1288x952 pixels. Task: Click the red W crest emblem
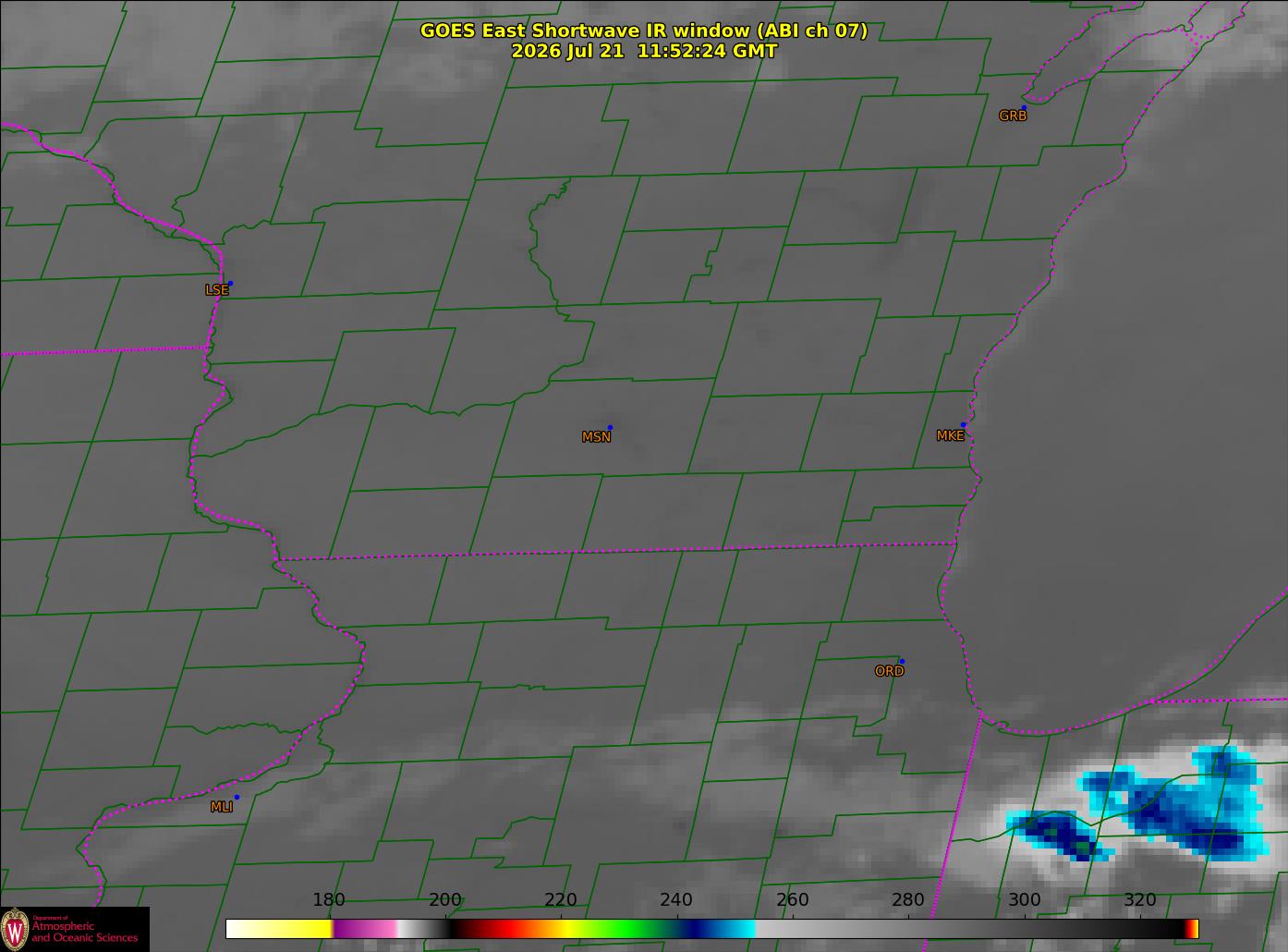(15, 928)
